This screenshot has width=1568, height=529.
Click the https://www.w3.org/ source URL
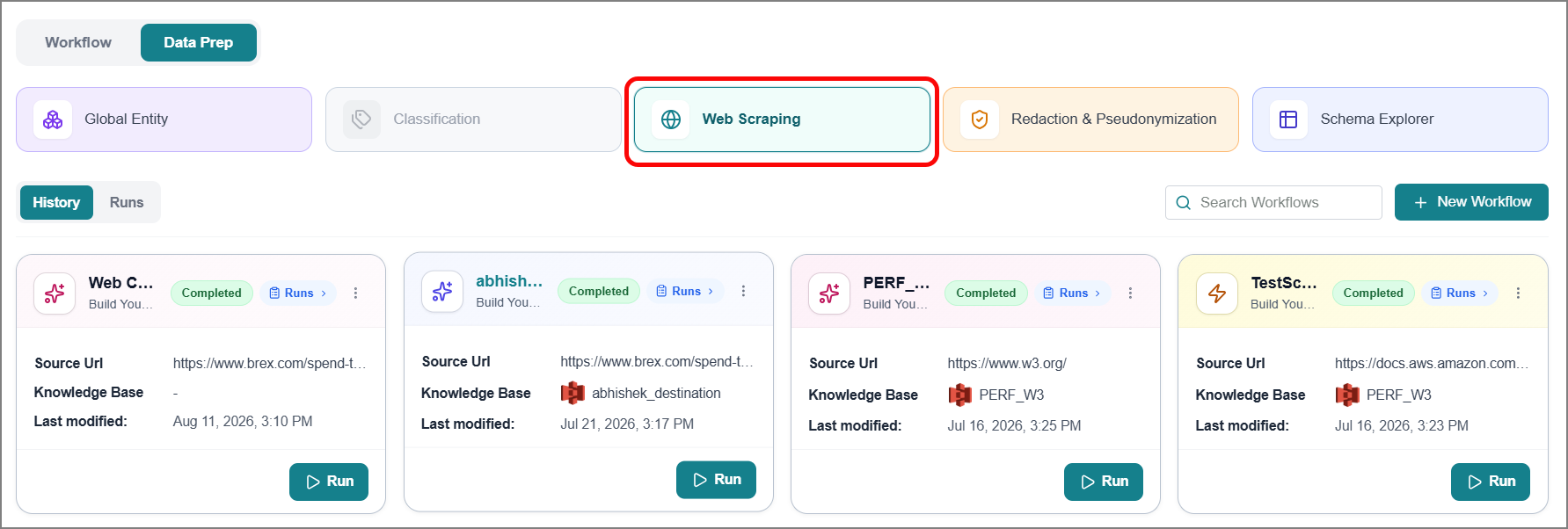pos(1007,363)
